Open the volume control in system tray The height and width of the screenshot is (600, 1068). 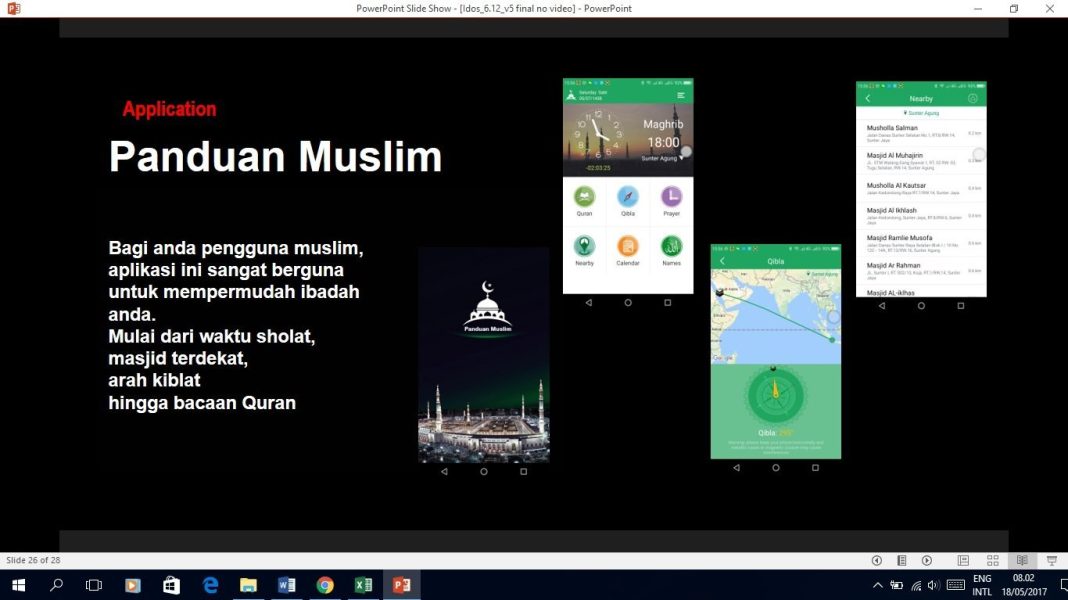933,585
